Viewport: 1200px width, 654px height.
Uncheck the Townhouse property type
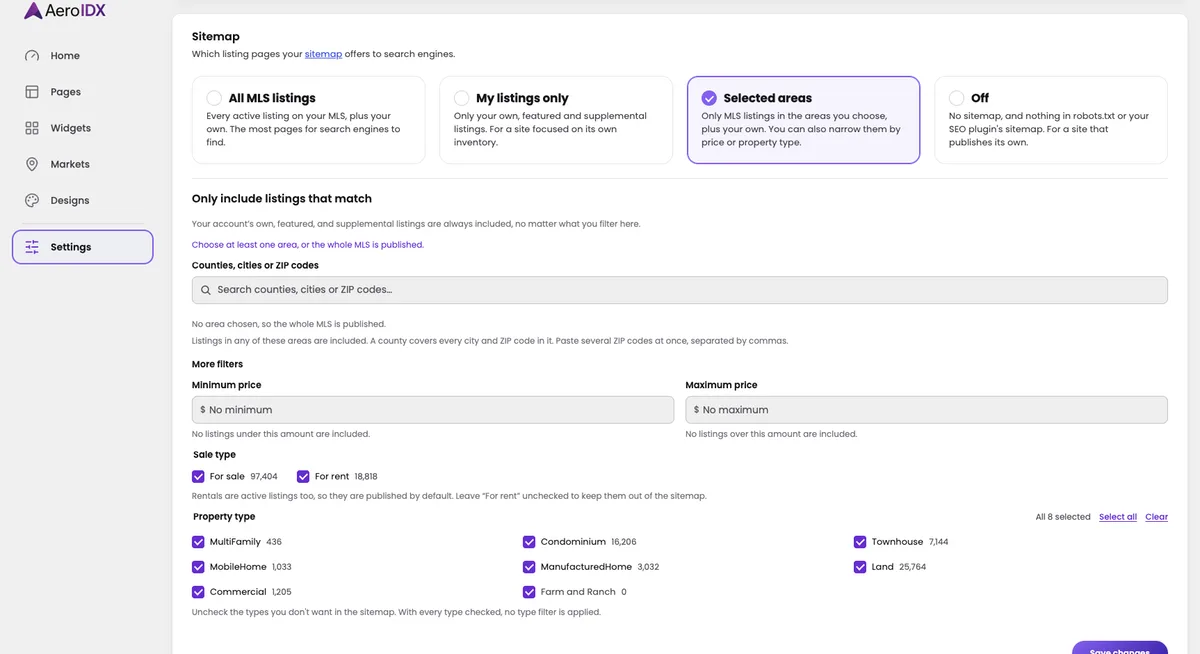860,542
